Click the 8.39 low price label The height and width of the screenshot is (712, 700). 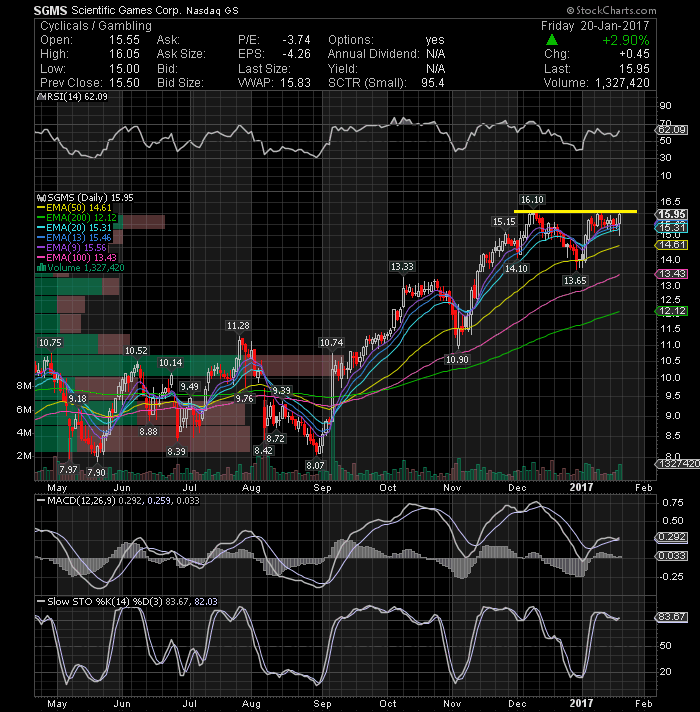click(176, 451)
